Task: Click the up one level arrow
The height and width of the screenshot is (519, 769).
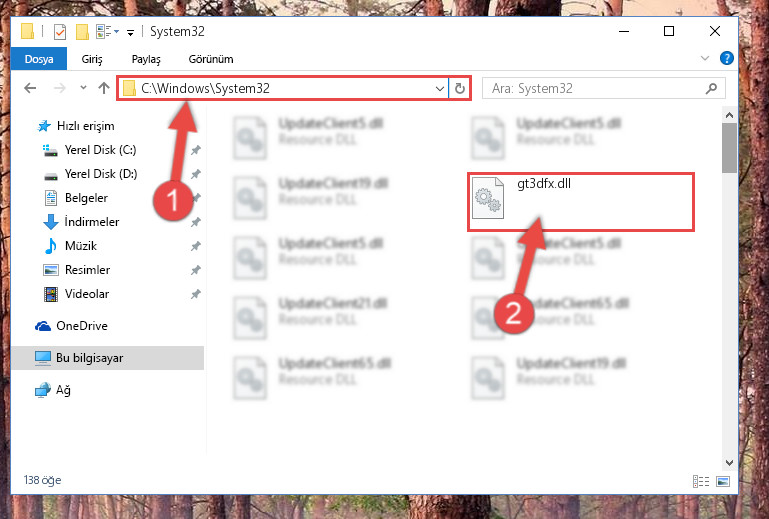Action: click(103, 88)
